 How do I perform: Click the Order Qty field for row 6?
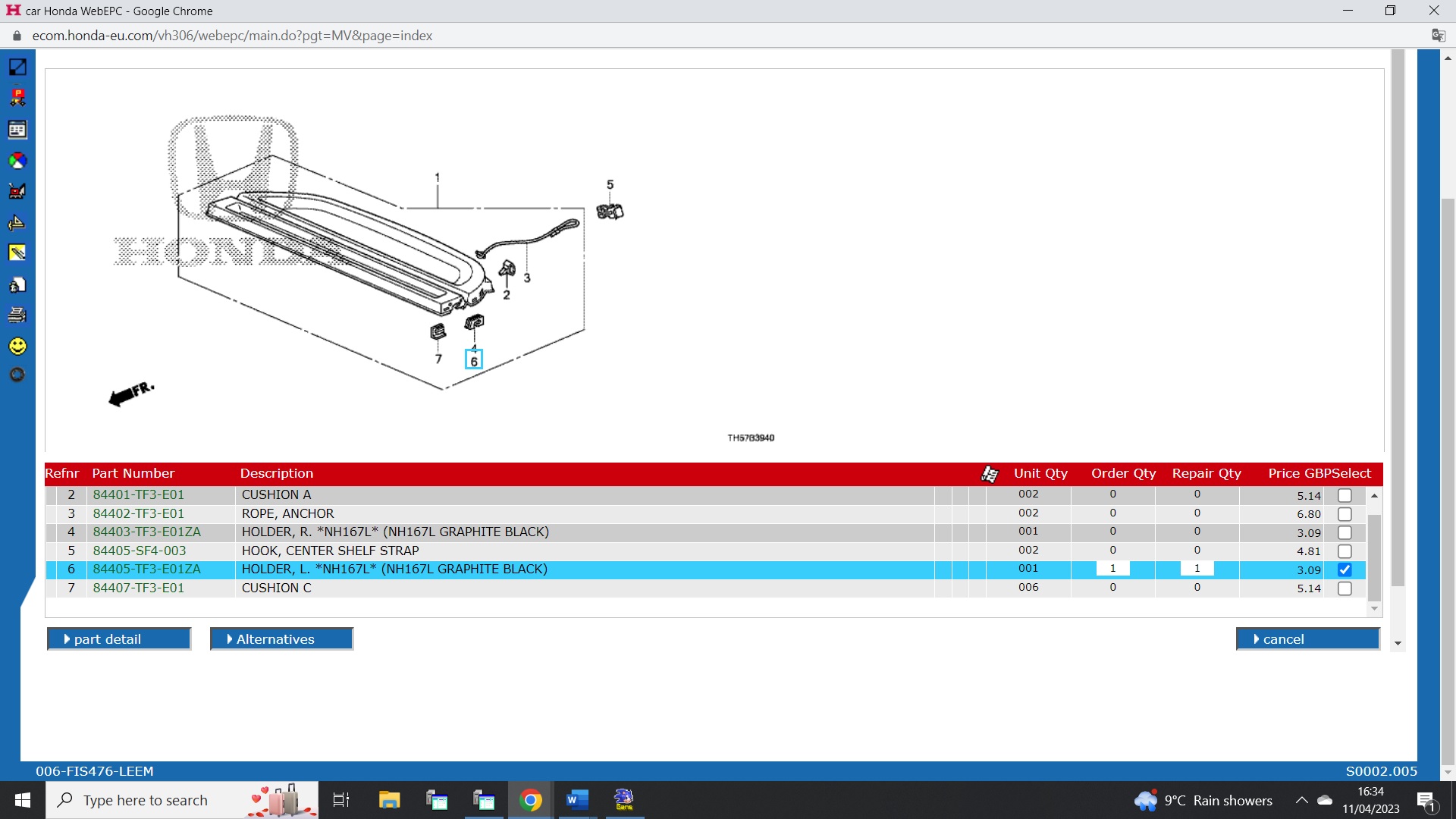point(1112,570)
